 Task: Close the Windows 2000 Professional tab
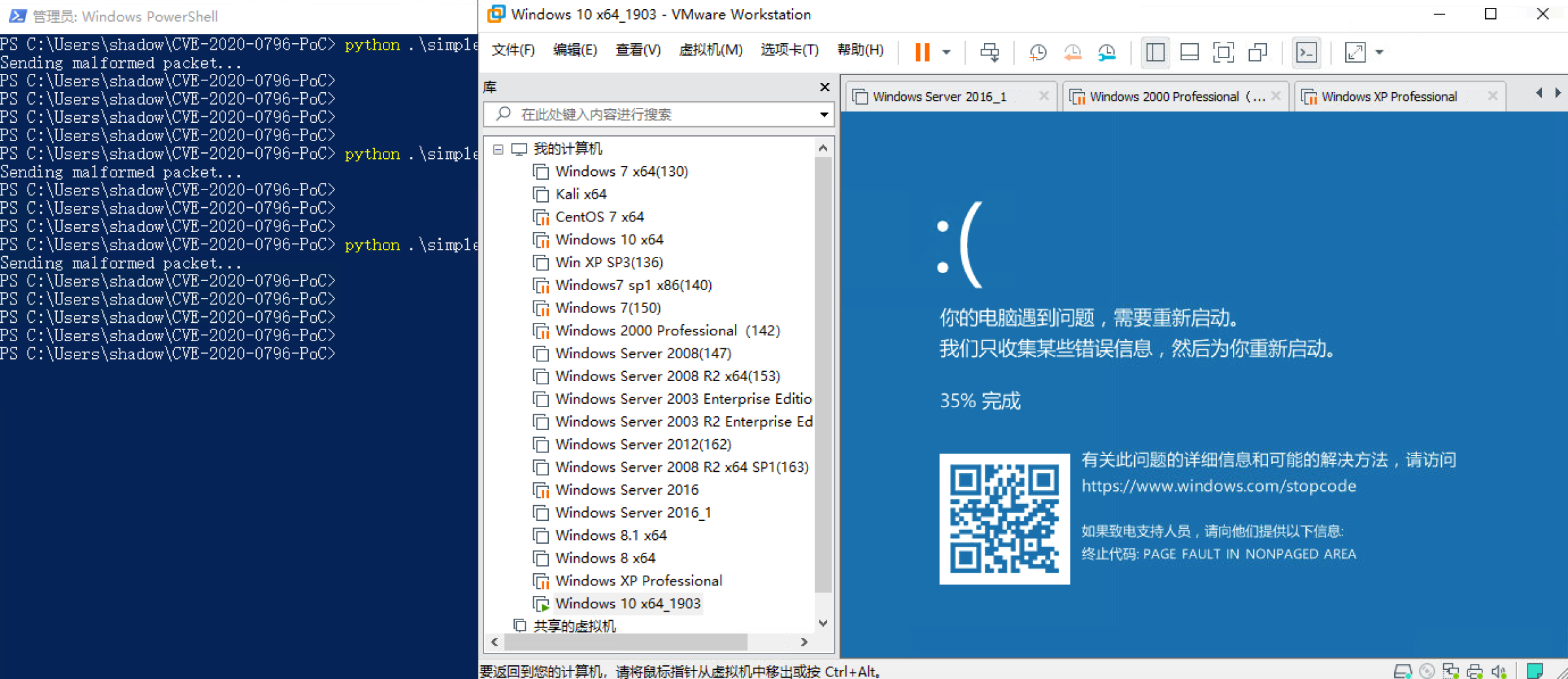1275,96
